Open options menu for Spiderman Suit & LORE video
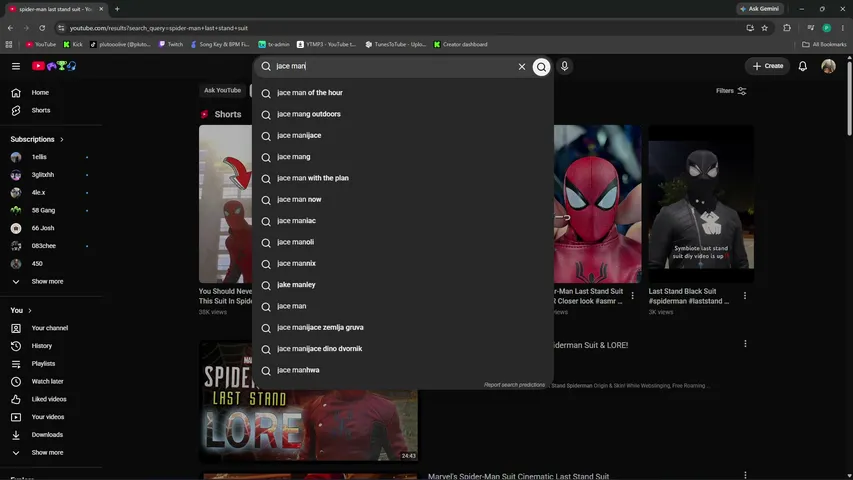The image size is (853, 480). pos(745,344)
